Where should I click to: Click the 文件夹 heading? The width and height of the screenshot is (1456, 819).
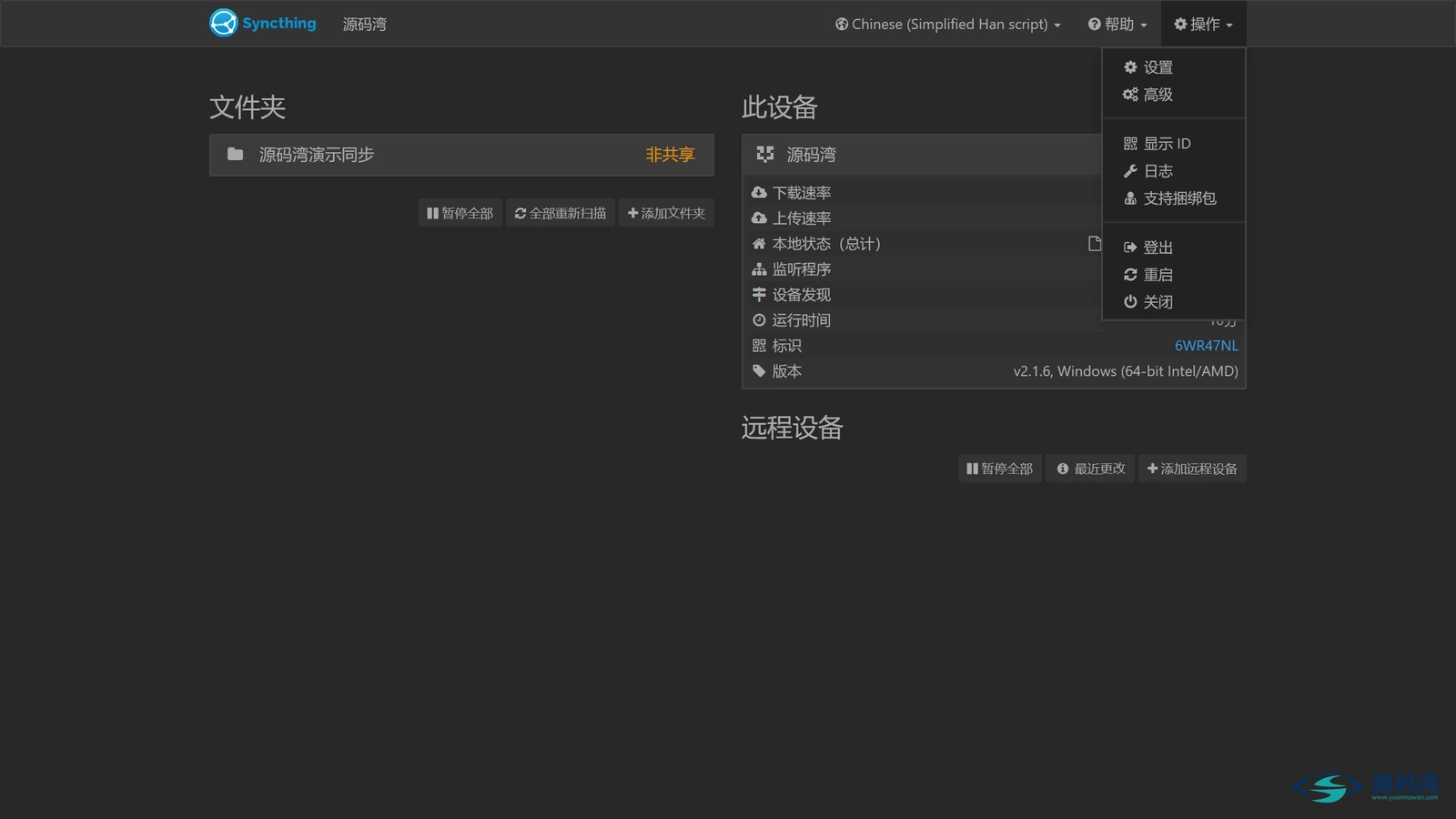tap(248, 107)
